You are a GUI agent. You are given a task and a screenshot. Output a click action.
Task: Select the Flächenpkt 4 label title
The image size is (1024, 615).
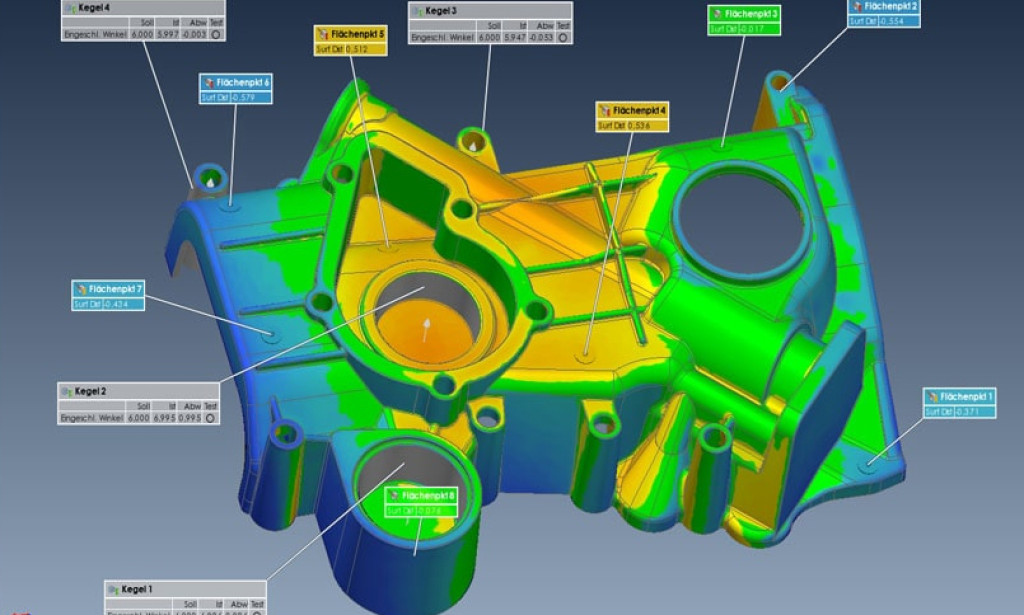(x=639, y=110)
